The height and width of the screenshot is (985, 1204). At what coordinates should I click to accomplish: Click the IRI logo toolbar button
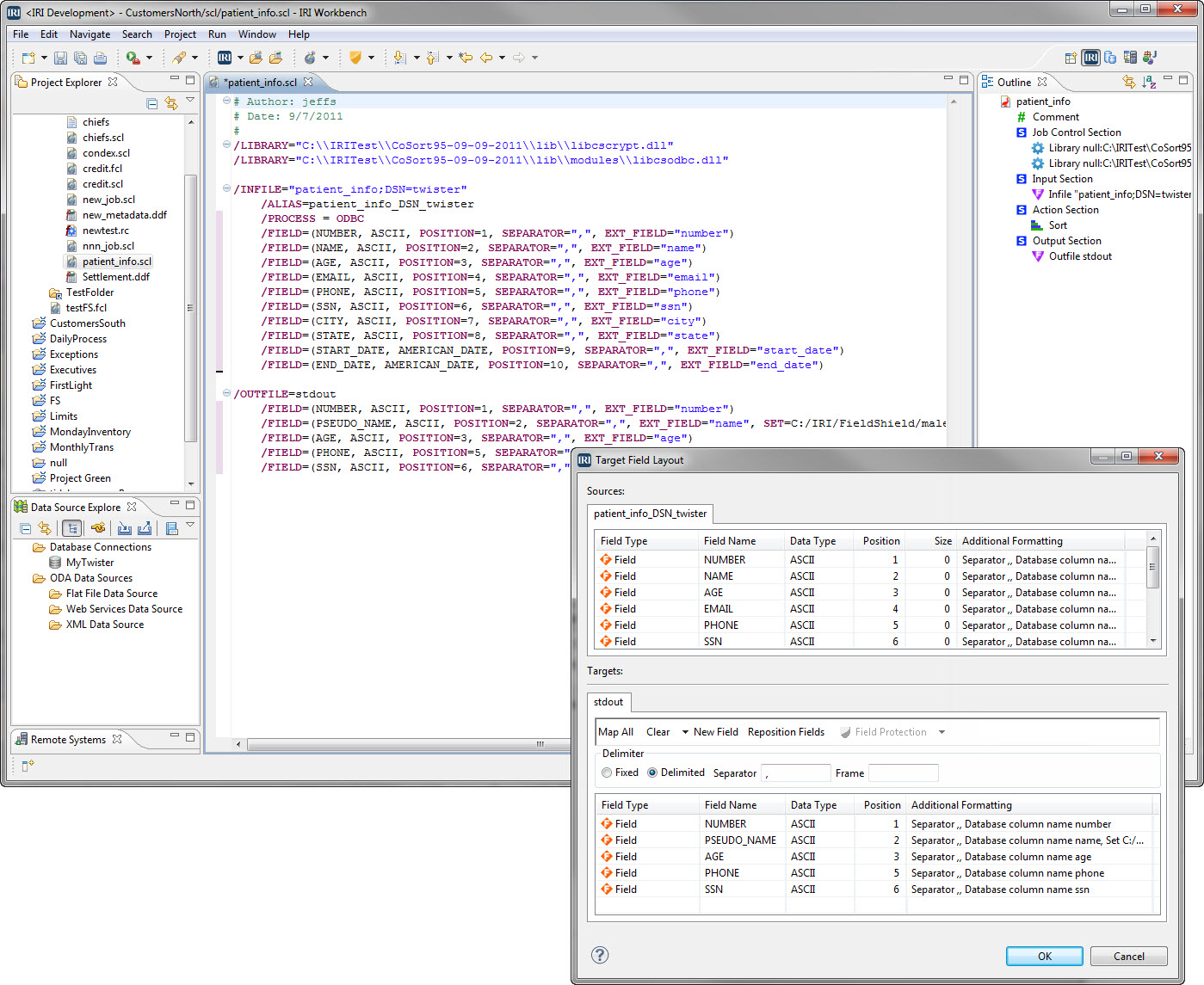225,58
